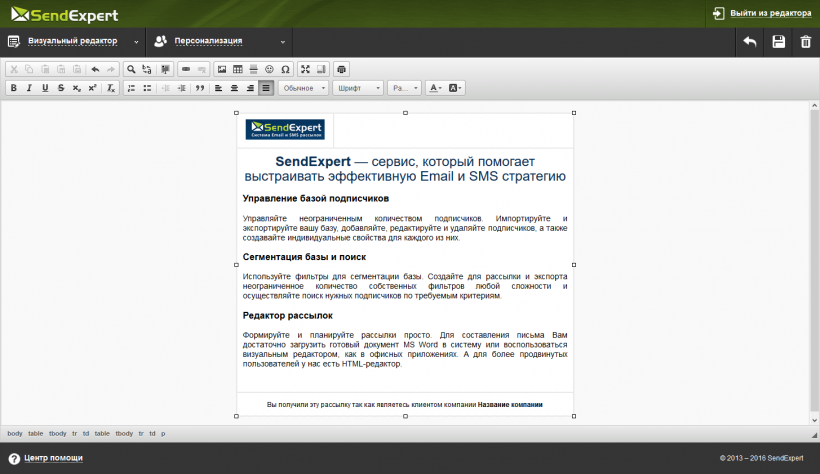Viewport: 820px width, 474px height.
Task: Click the Paste from Word icon
Action: (77, 69)
